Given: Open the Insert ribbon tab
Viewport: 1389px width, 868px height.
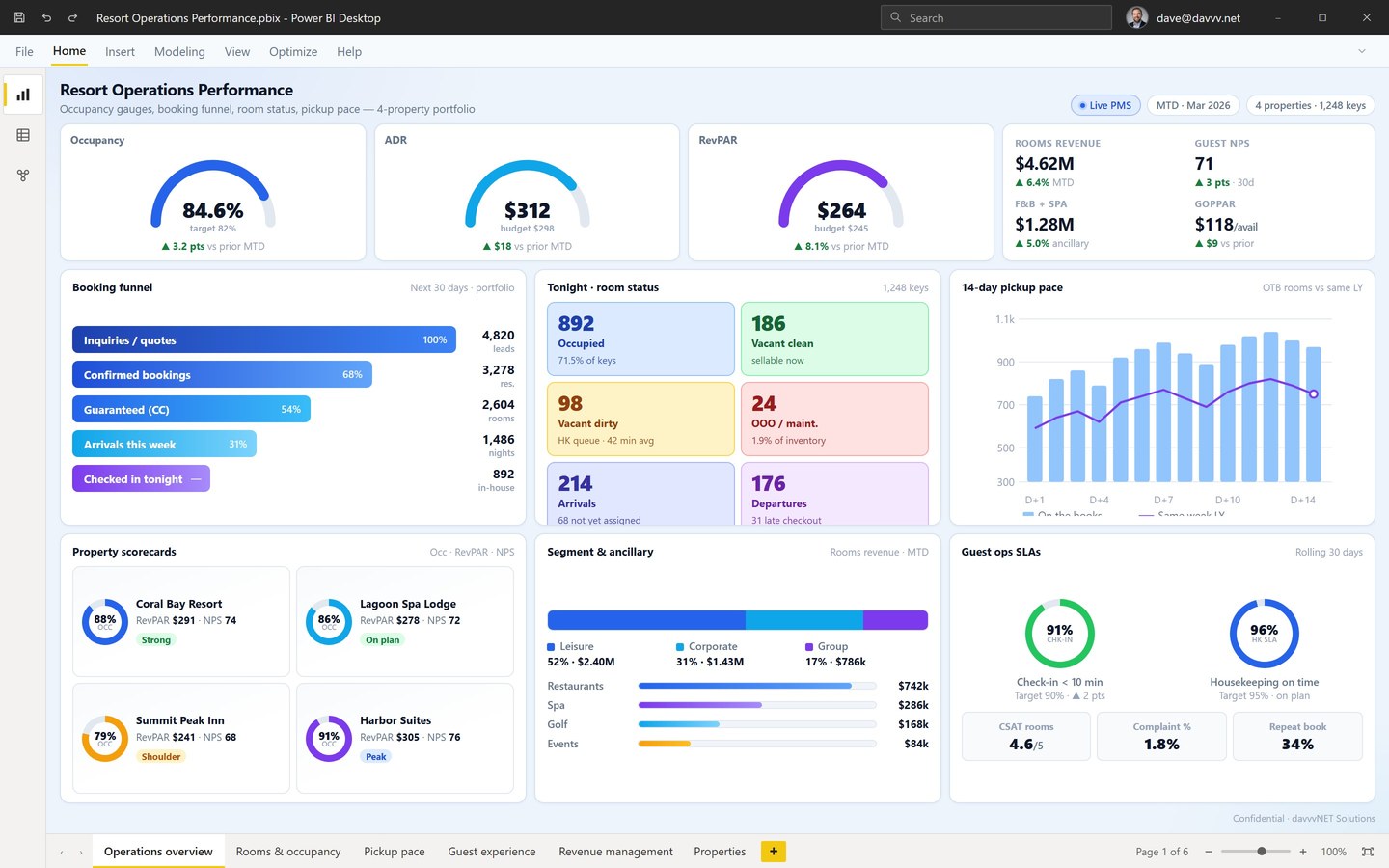Looking at the screenshot, I should (x=120, y=52).
